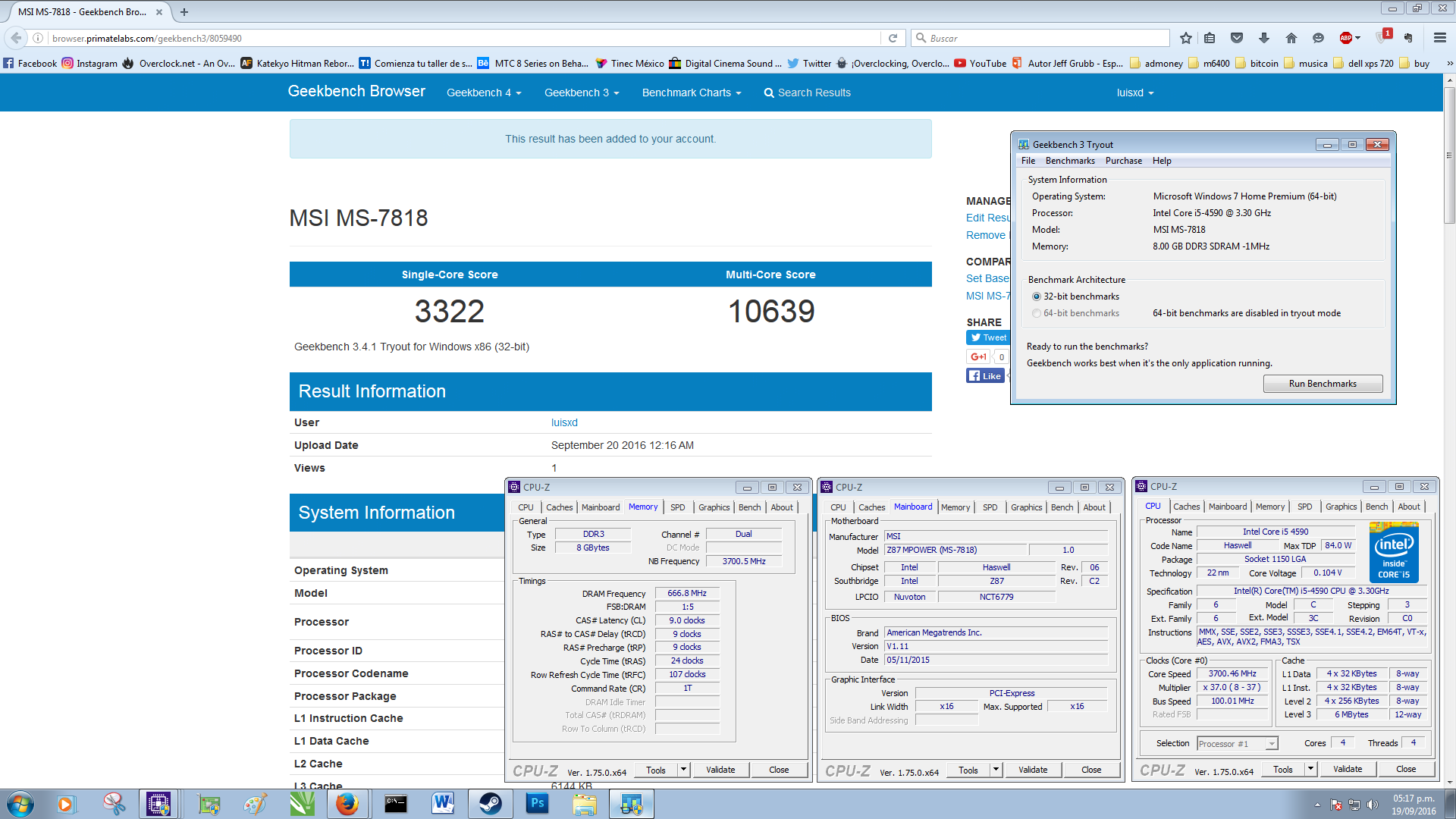Open Paint from the taskbar
The image size is (1456, 819).
[255, 804]
